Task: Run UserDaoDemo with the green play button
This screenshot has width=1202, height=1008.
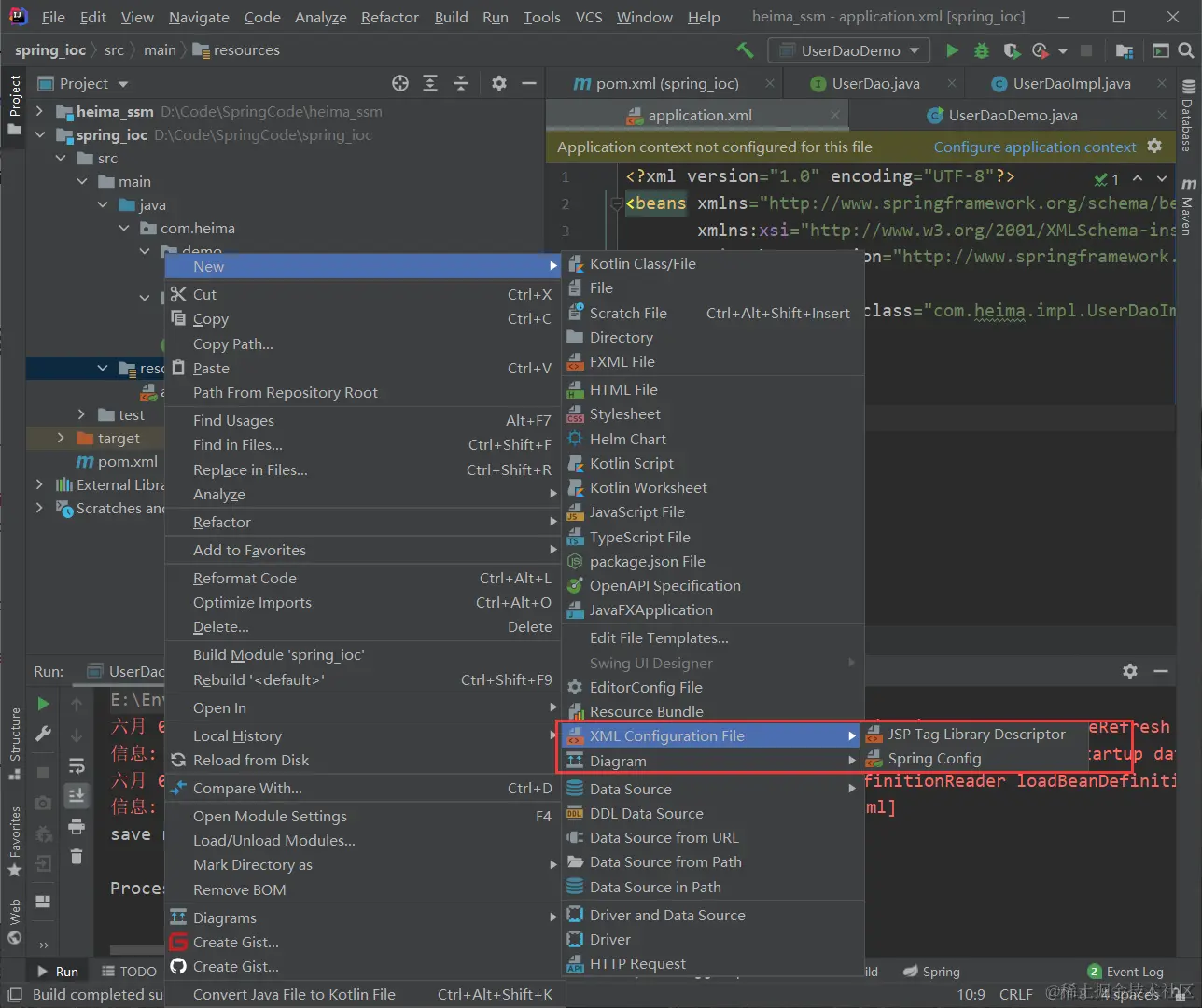Action: coord(952,50)
